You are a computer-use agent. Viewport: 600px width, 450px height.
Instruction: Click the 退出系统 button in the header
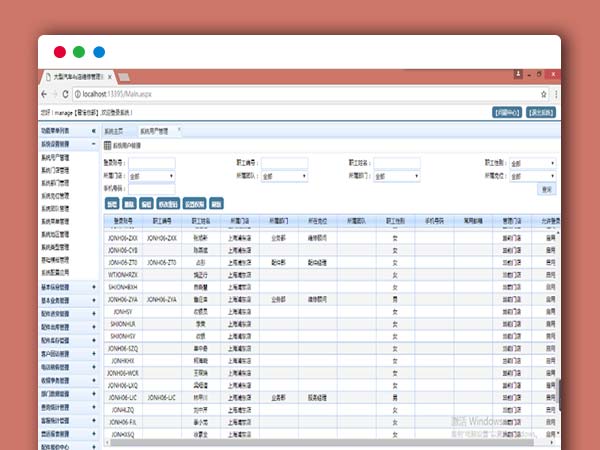point(539,112)
